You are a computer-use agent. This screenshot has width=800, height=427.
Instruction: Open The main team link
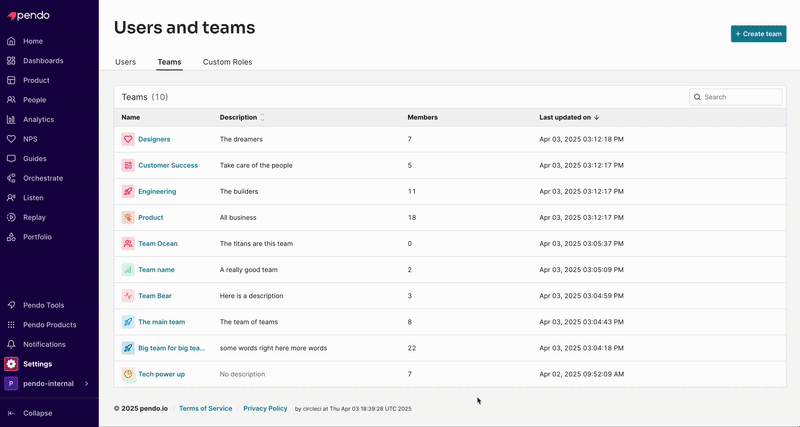162,322
